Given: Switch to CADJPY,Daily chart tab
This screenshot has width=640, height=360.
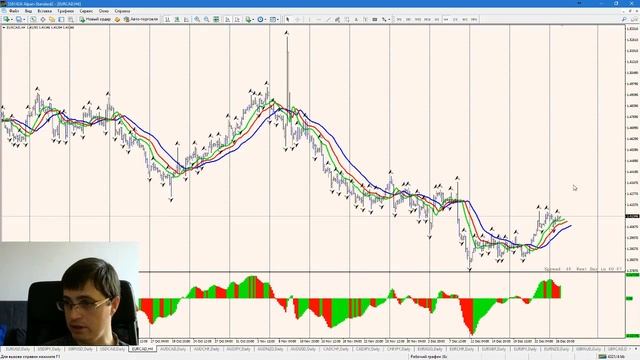Looking at the screenshot, I should point(368,349).
